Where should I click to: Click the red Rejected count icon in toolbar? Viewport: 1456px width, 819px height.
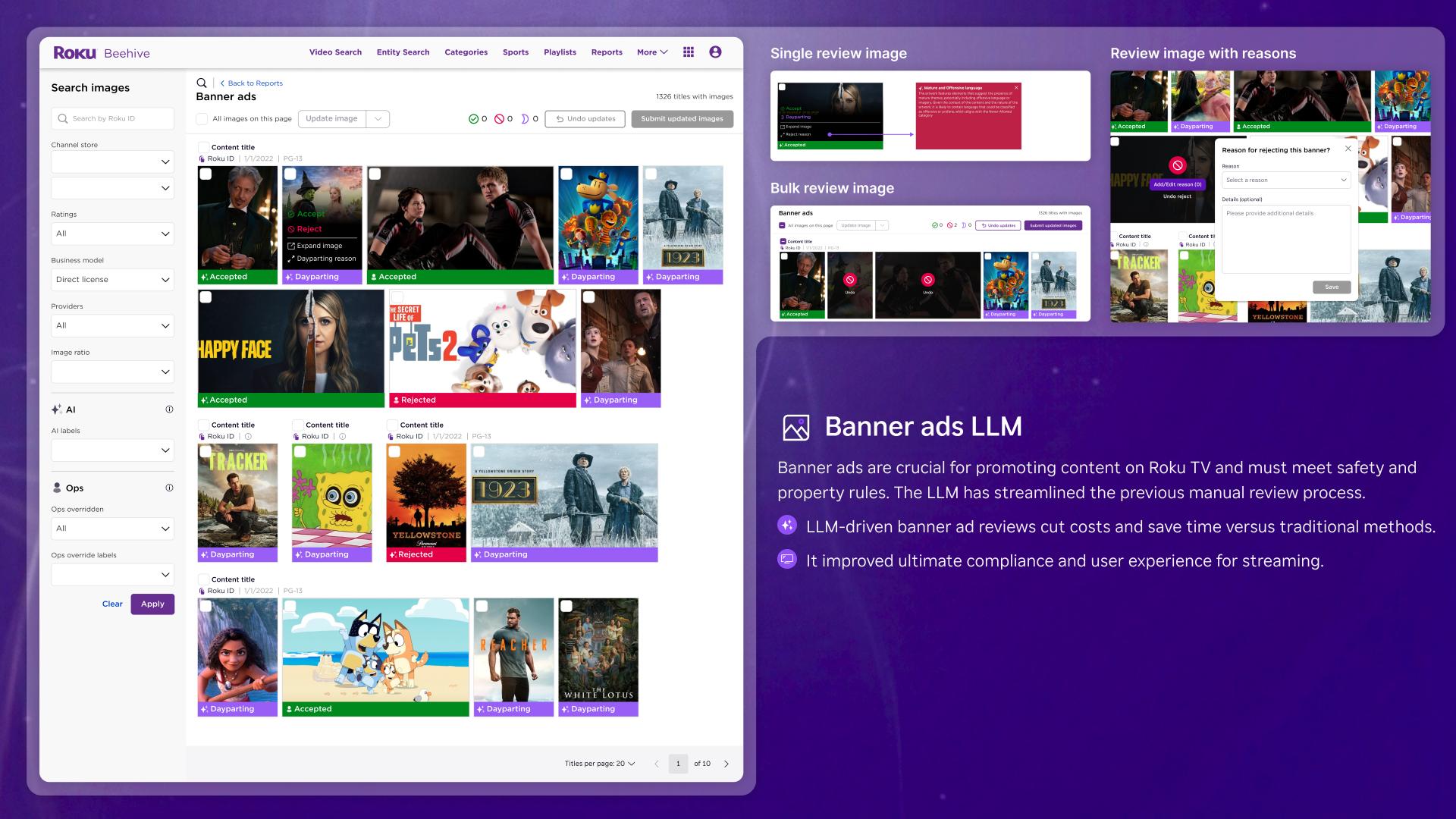pyautogui.click(x=498, y=119)
